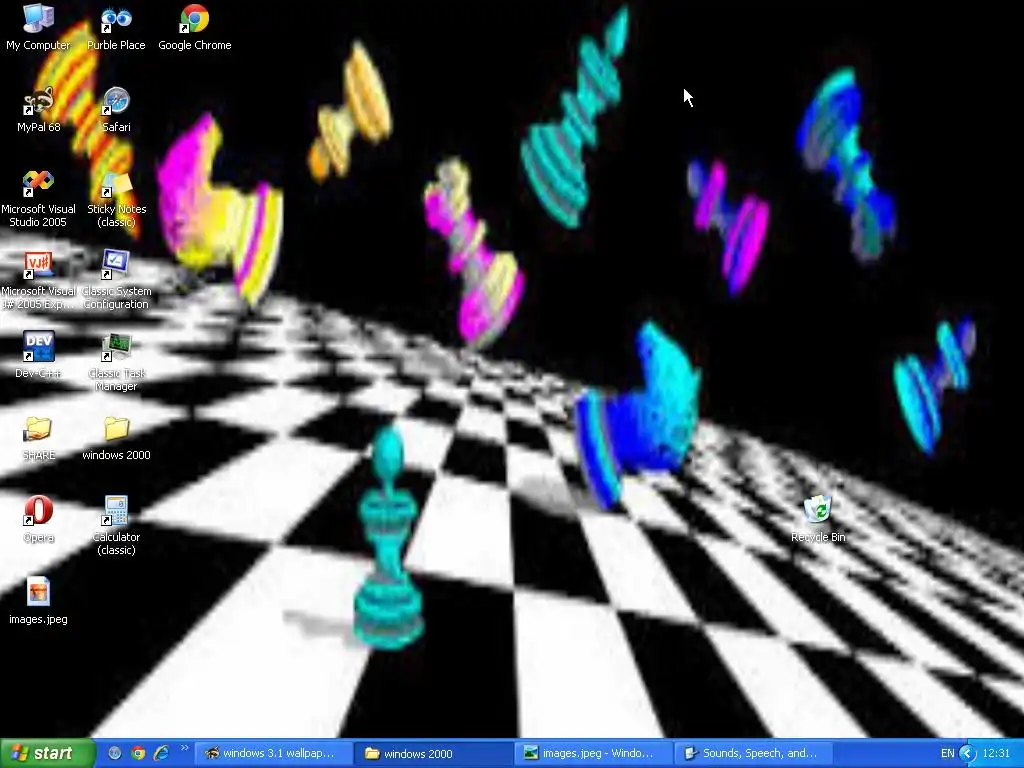
Task: Open the Start menu
Action: (47, 754)
